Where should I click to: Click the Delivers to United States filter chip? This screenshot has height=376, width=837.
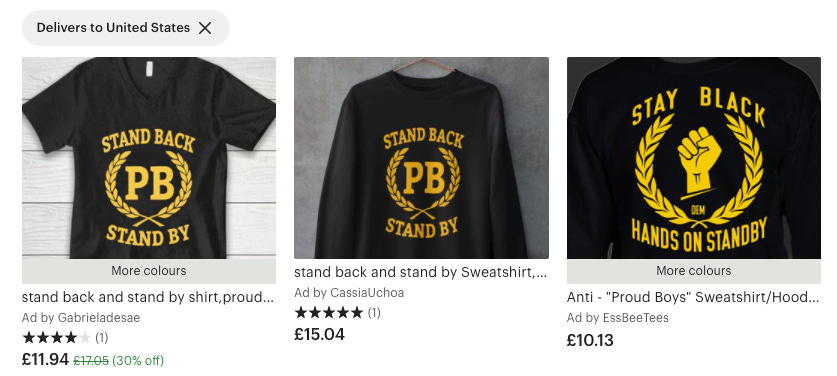pyautogui.click(x=125, y=28)
